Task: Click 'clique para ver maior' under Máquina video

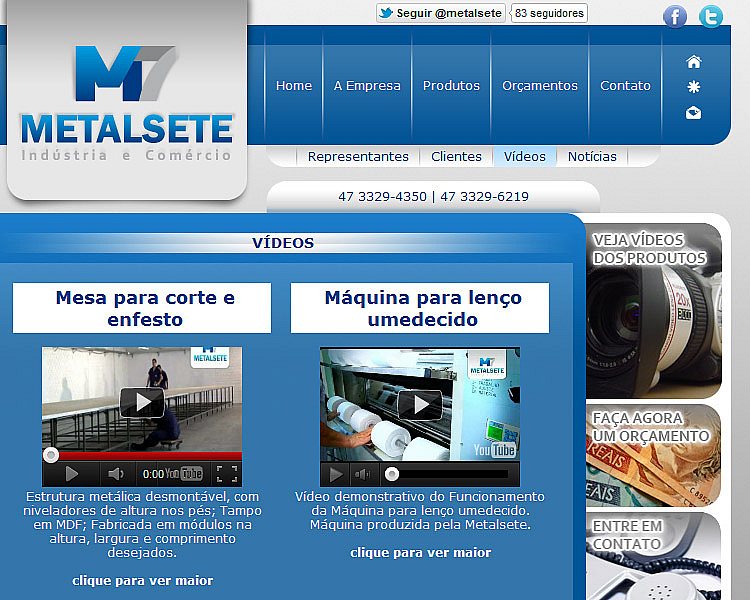Action: coord(420,553)
